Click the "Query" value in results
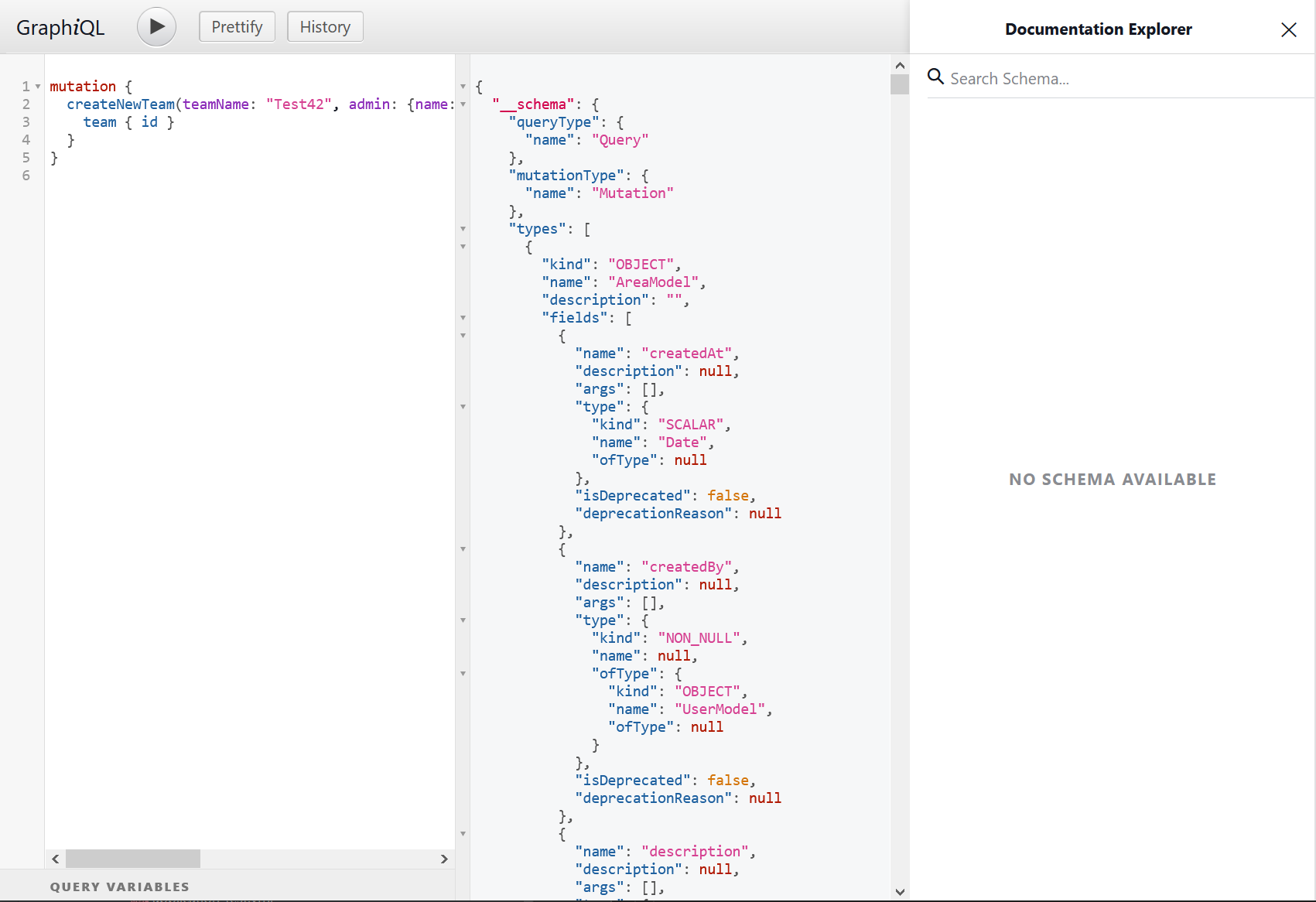Screen dimensions: 1316x902 pos(620,140)
